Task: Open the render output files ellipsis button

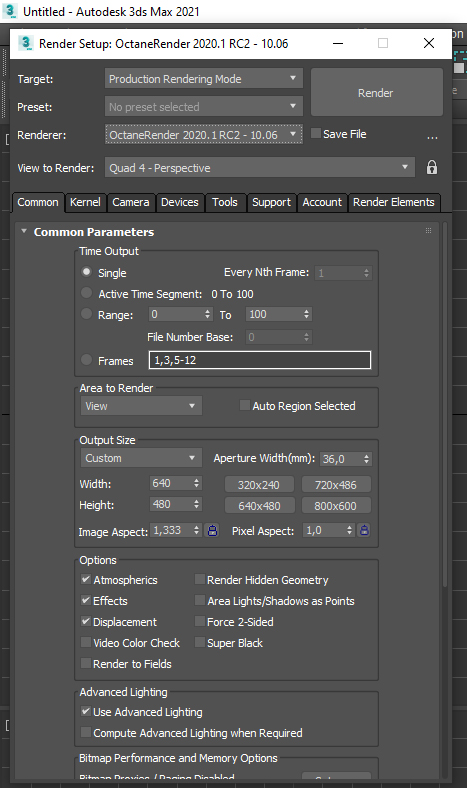Action: tap(432, 136)
